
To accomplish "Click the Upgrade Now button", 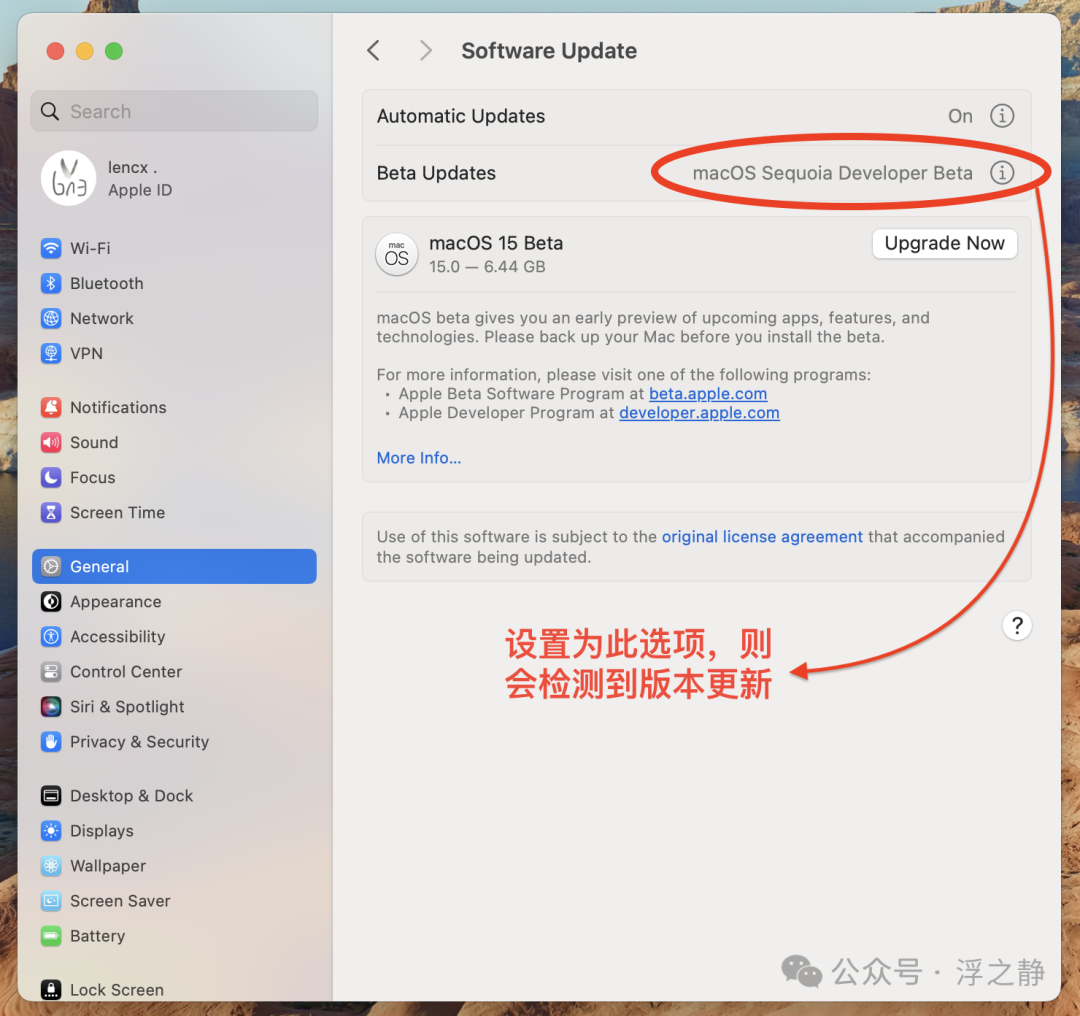I will (x=944, y=243).
